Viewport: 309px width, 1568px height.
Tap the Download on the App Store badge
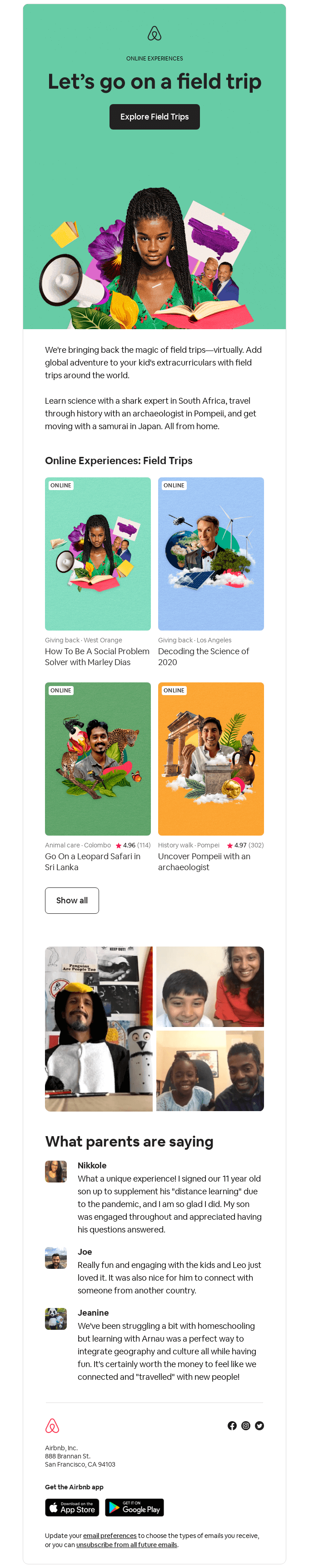pos(72,1507)
